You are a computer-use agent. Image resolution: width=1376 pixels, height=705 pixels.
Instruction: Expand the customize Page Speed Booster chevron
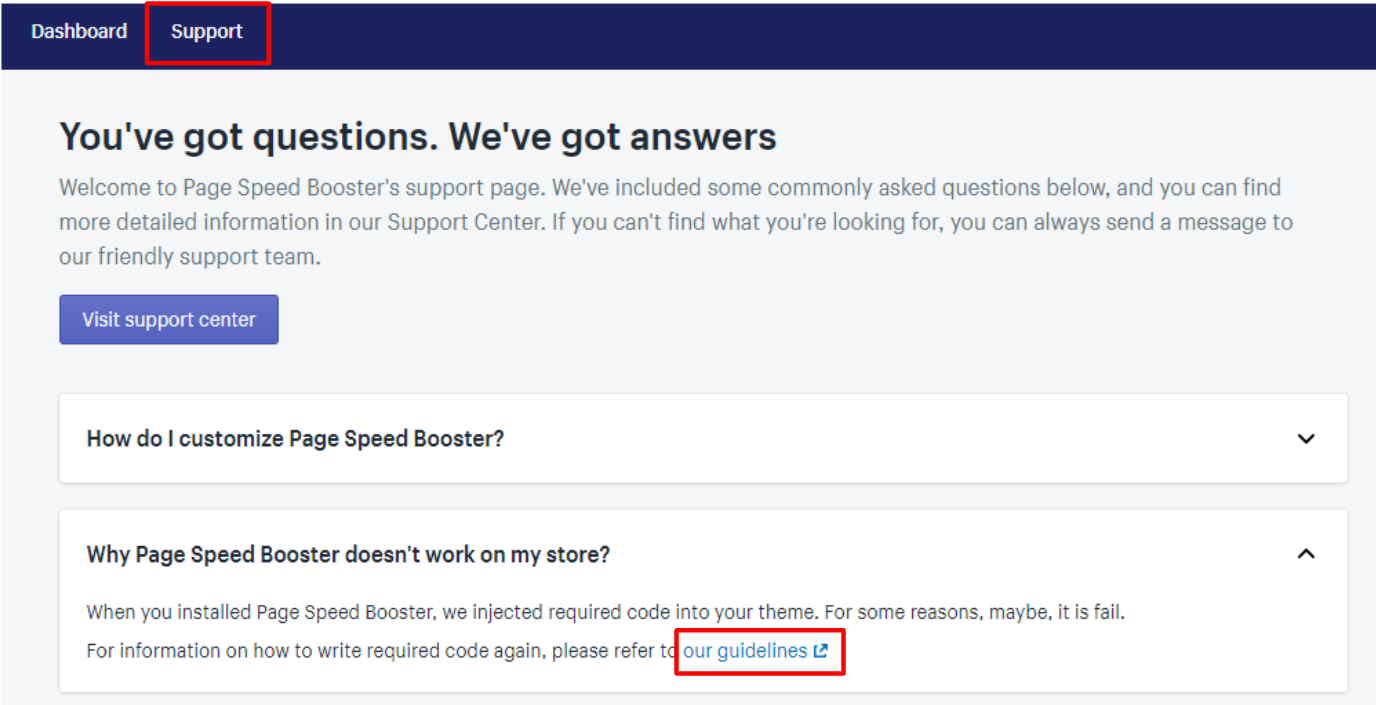click(1306, 438)
